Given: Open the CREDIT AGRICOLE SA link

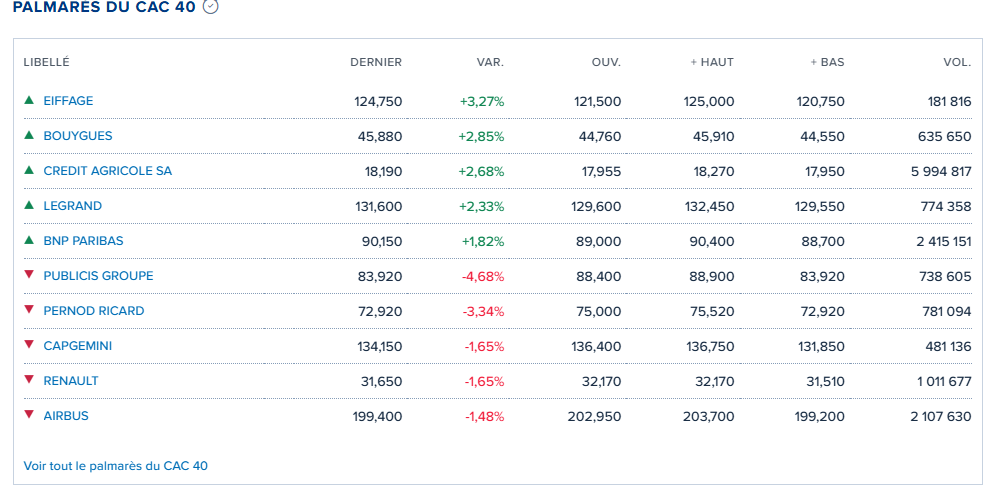Looking at the screenshot, I should click(x=107, y=171).
